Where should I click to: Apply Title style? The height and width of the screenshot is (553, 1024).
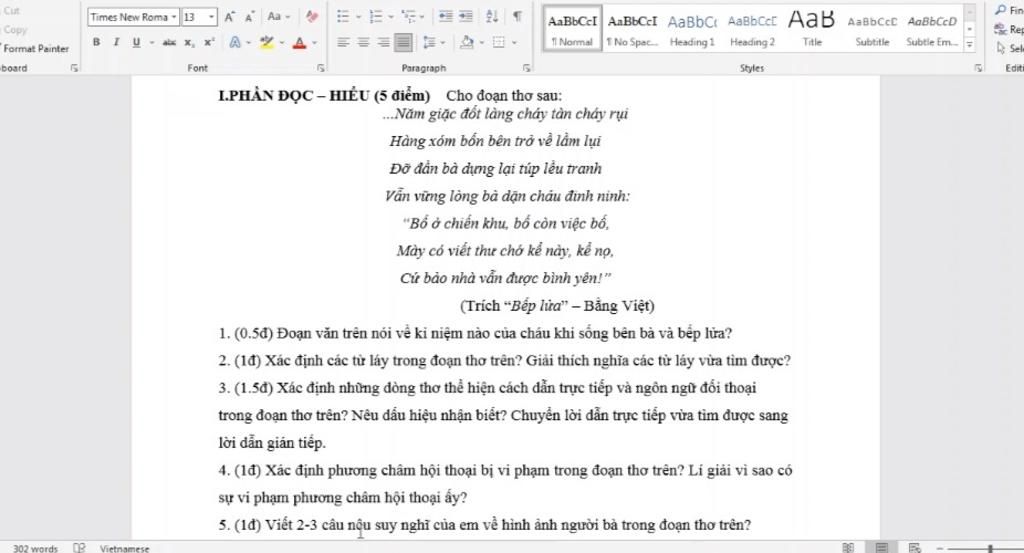pyautogui.click(x=812, y=29)
